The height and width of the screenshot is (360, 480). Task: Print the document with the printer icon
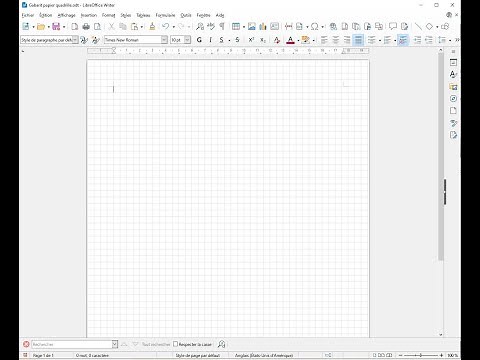86,26
